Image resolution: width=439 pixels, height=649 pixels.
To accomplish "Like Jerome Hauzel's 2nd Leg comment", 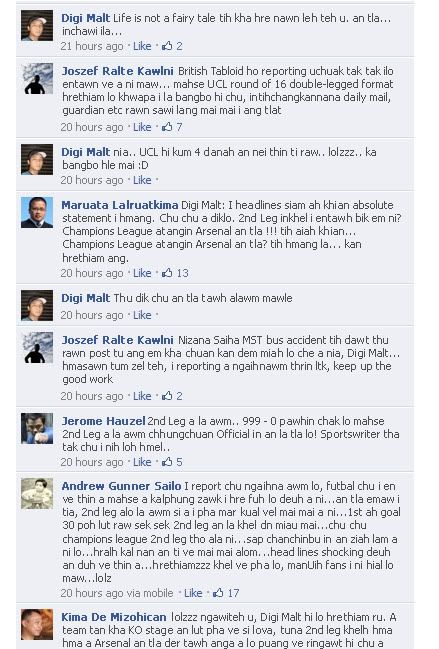I will click(142, 462).
